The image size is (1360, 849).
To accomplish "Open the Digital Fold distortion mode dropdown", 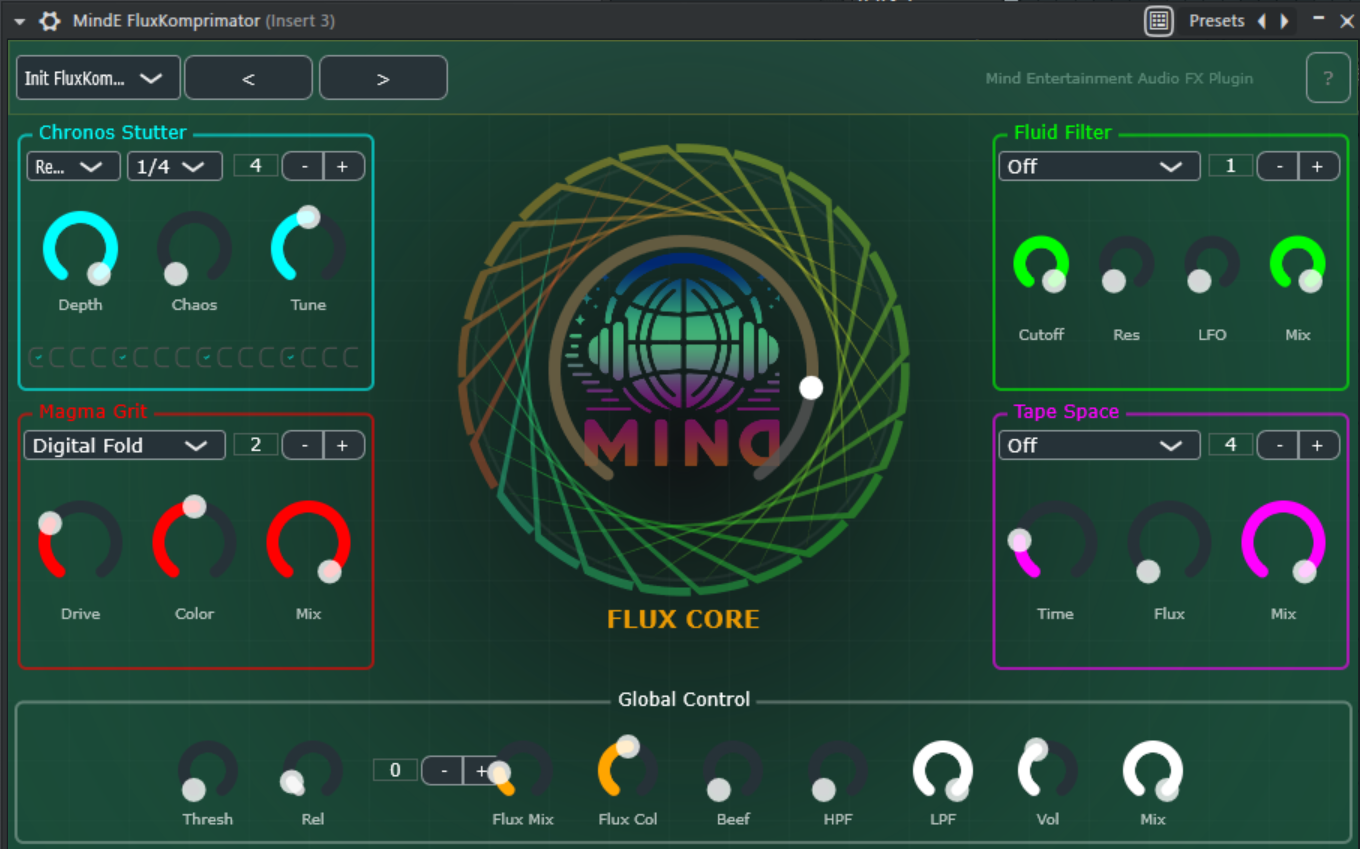I will 123,445.
